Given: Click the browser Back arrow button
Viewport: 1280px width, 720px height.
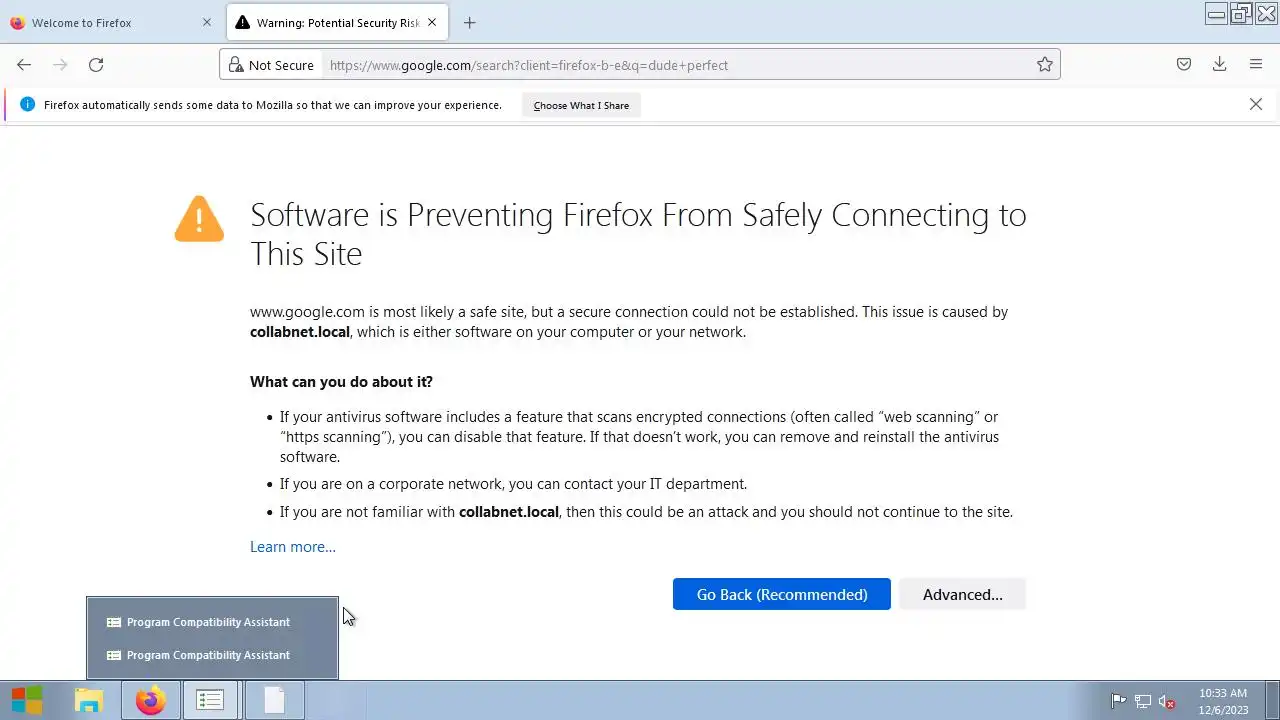Looking at the screenshot, I should click(24, 65).
